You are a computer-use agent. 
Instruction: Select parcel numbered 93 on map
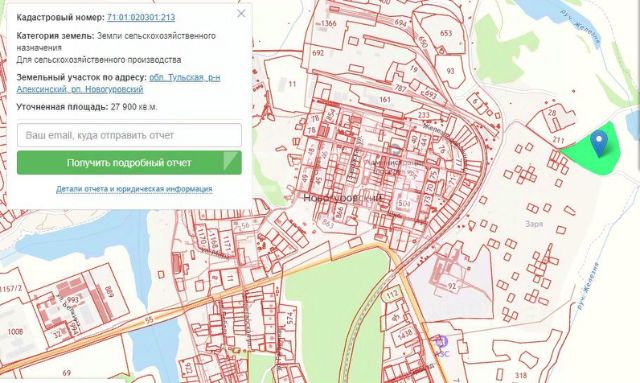(x=450, y=71)
